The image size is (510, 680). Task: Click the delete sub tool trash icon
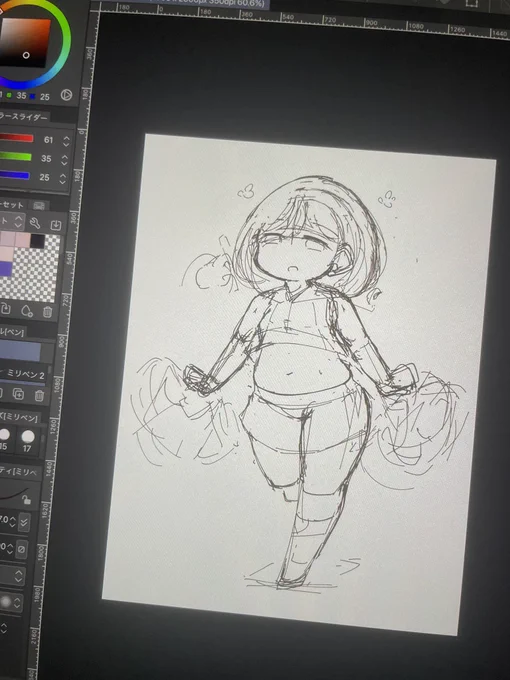(x=39, y=395)
